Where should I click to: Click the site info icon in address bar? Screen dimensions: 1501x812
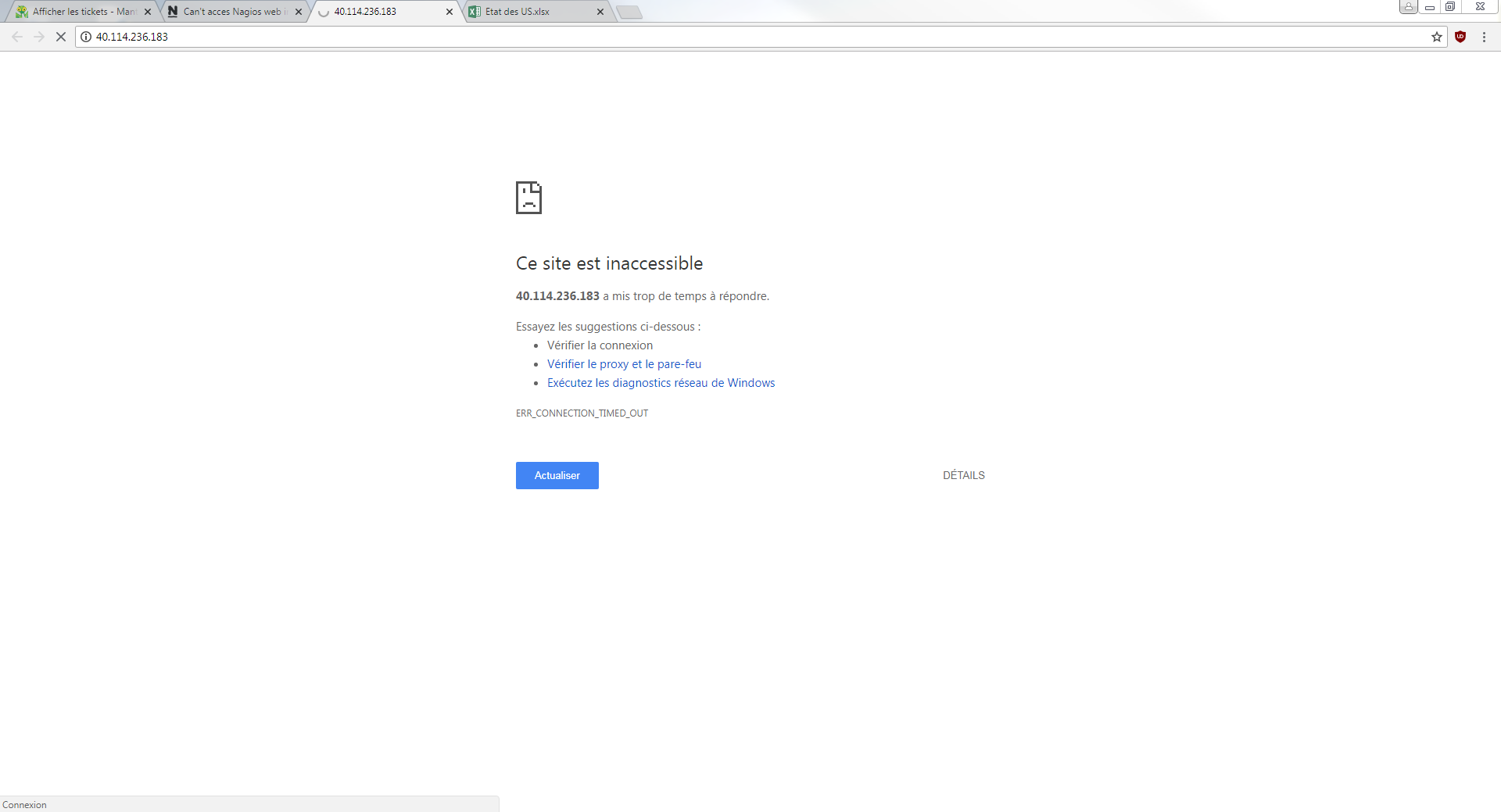point(86,37)
